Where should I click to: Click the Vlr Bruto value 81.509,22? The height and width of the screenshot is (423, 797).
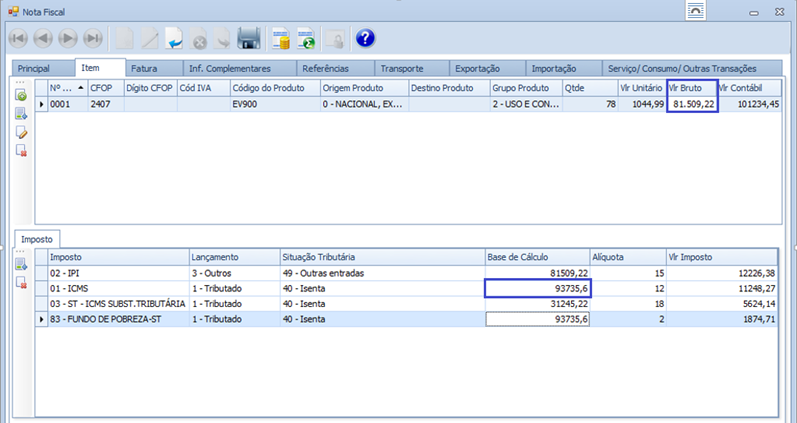click(693, 103)
